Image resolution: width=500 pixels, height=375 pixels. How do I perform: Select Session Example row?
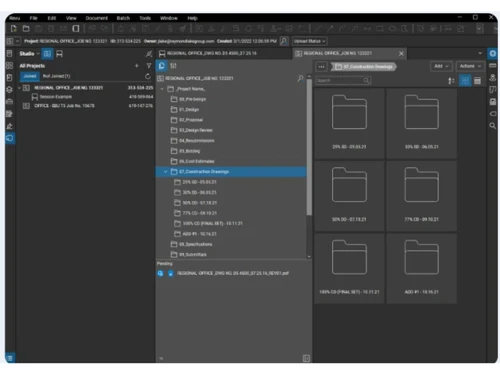click(x=86, y=97)
